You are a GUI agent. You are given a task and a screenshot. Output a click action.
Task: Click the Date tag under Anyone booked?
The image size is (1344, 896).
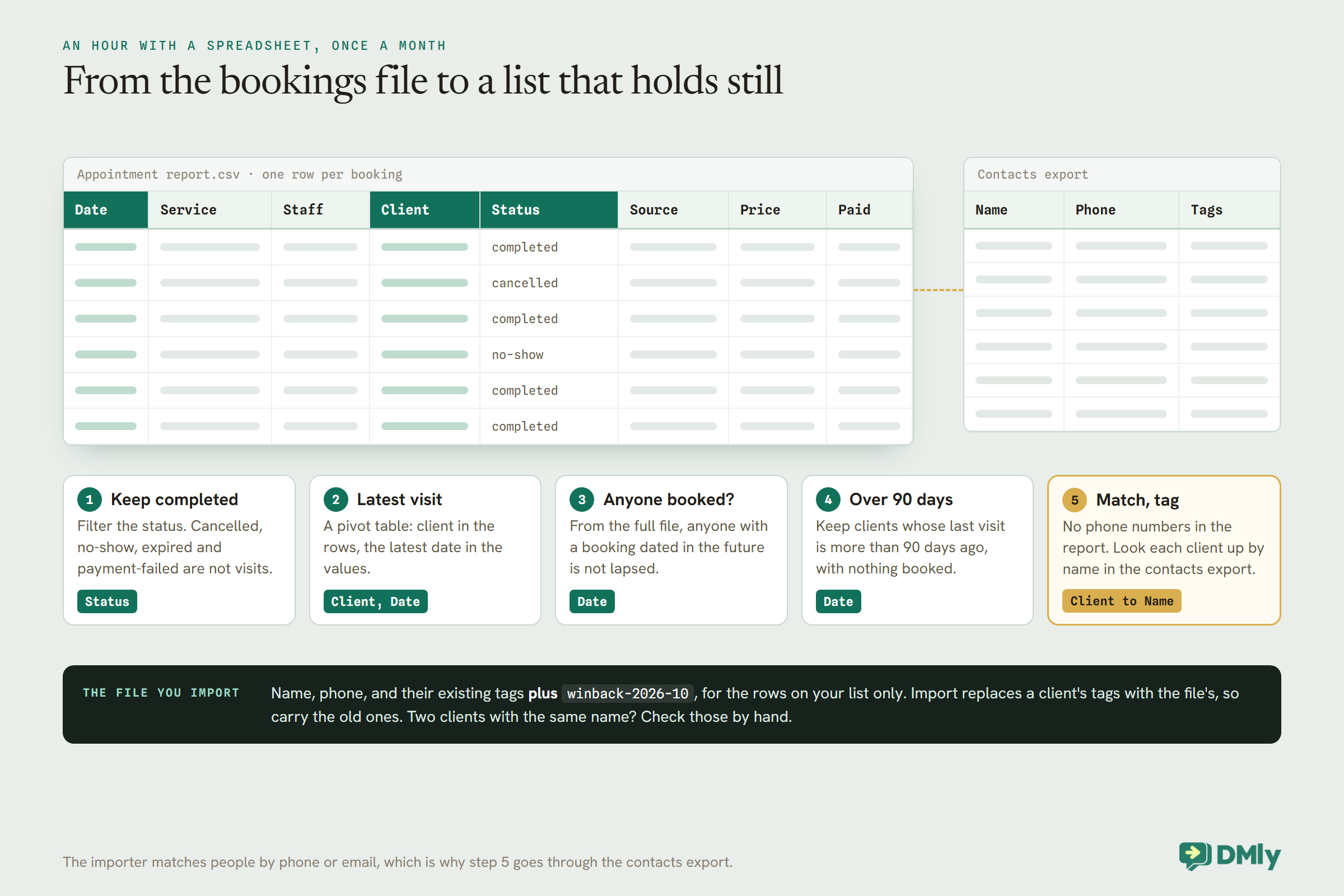592,601
